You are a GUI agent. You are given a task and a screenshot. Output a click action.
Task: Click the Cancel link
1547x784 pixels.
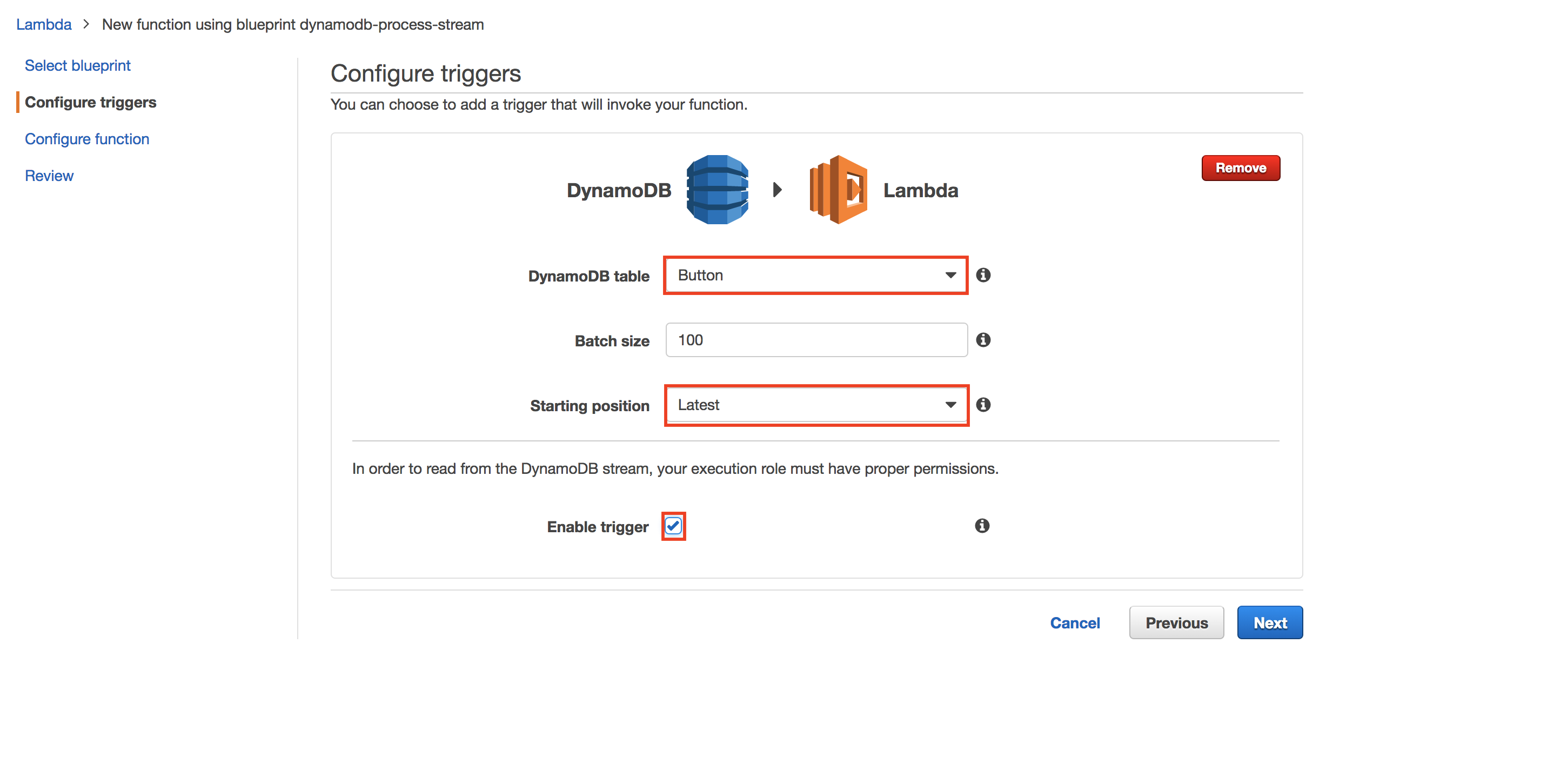tap(1075, 623)
